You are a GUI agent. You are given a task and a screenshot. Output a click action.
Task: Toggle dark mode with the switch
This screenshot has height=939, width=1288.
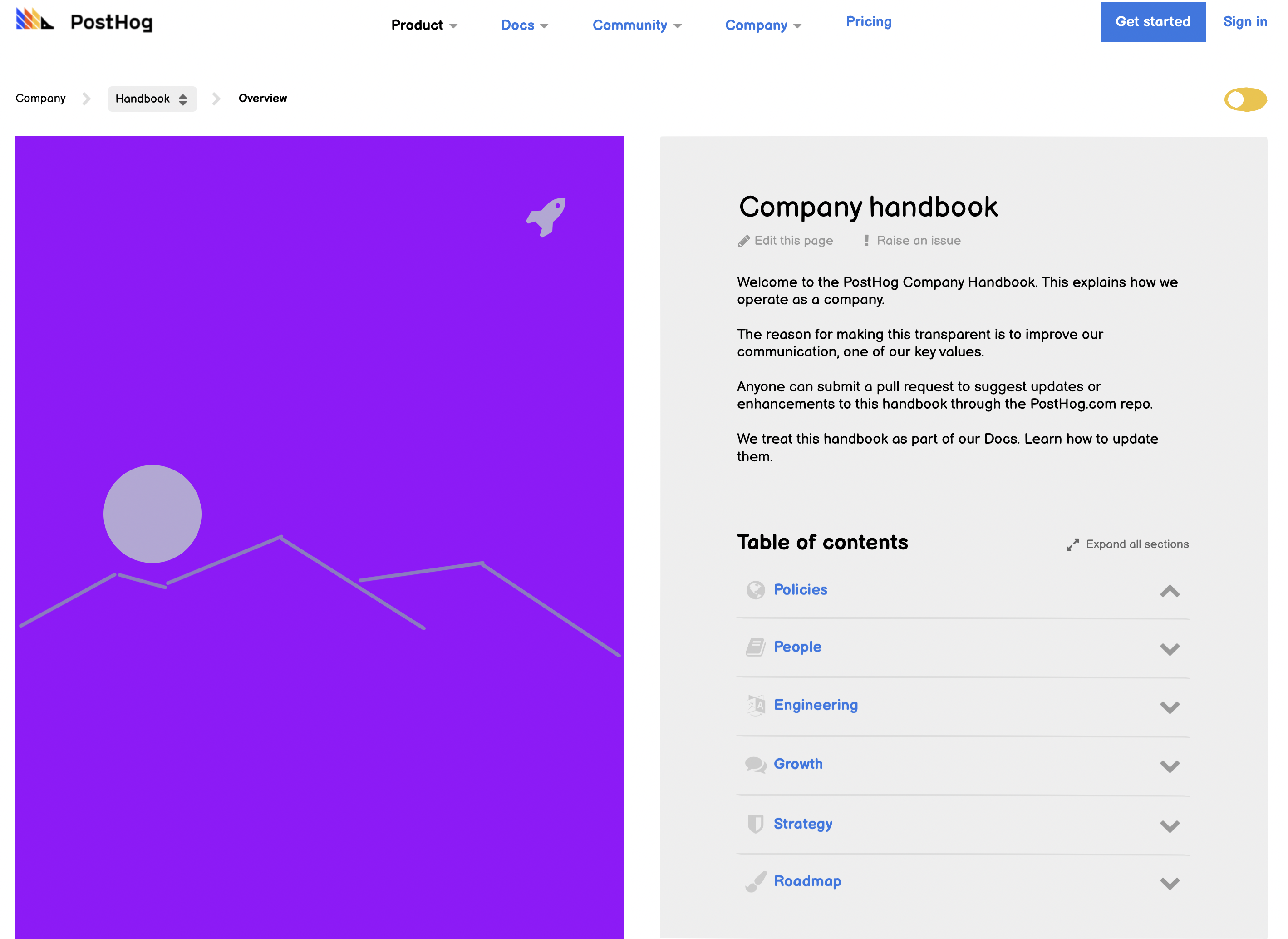point(1246,99)
